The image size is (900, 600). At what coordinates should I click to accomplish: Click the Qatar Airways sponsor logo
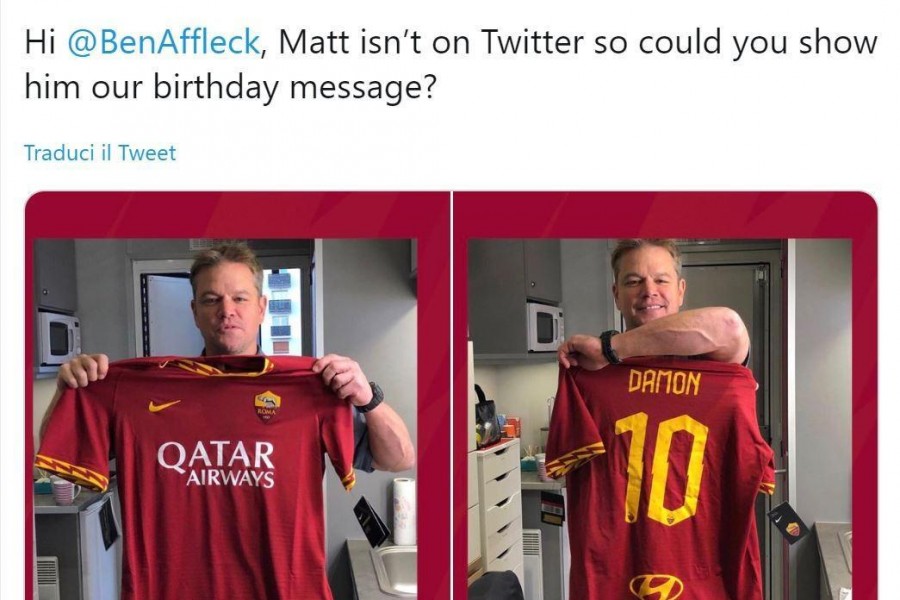(216, 464)
